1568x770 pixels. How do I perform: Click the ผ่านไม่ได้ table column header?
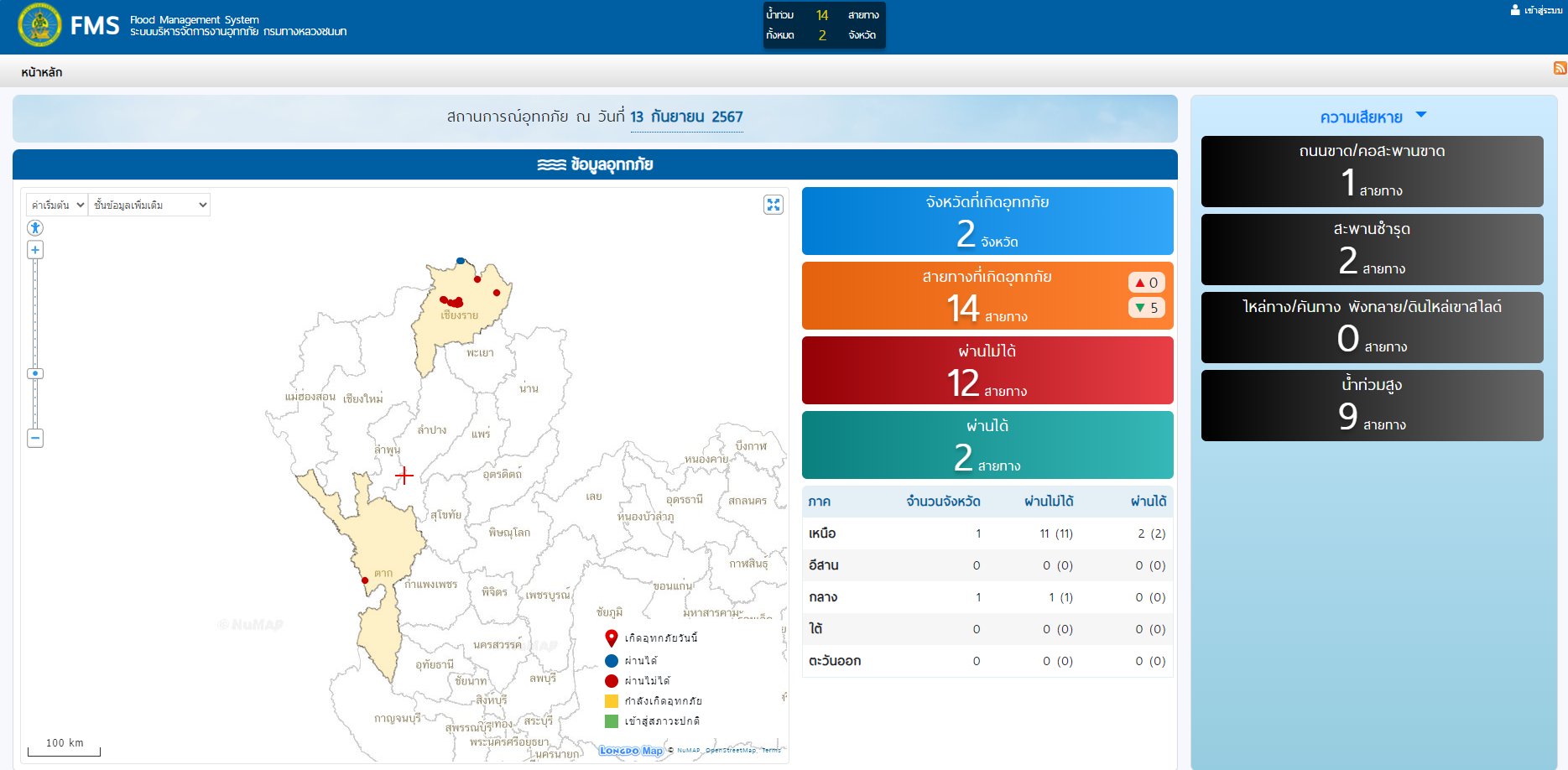point(1049,502)
